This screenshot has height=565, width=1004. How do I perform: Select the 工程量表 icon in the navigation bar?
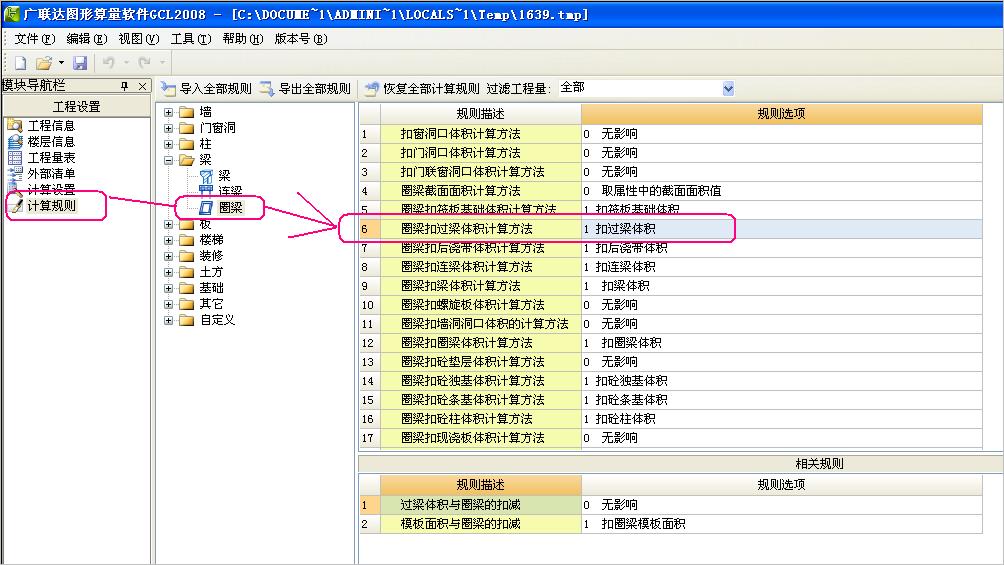15,157
